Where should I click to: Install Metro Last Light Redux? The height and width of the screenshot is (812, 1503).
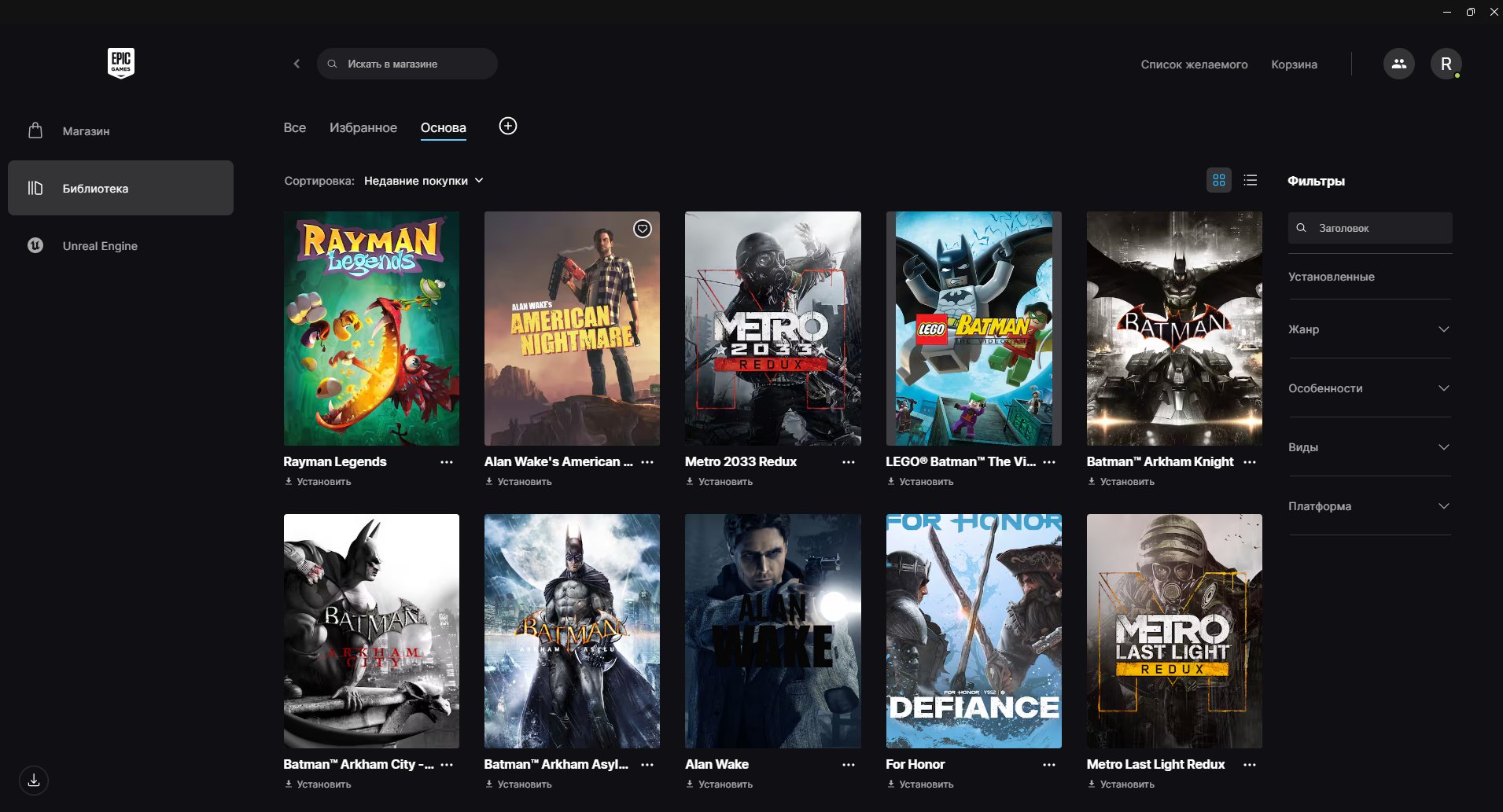point(1121,784)
